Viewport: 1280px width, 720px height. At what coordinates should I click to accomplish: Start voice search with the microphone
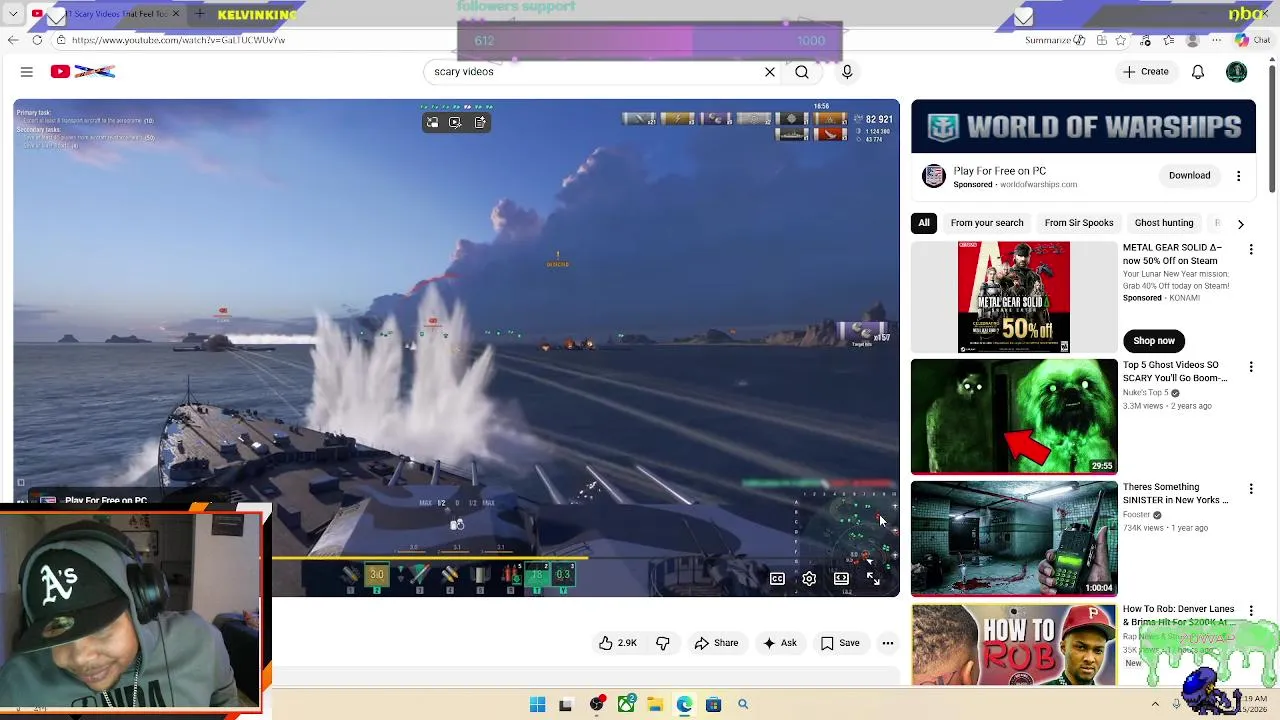click(847, 72)
